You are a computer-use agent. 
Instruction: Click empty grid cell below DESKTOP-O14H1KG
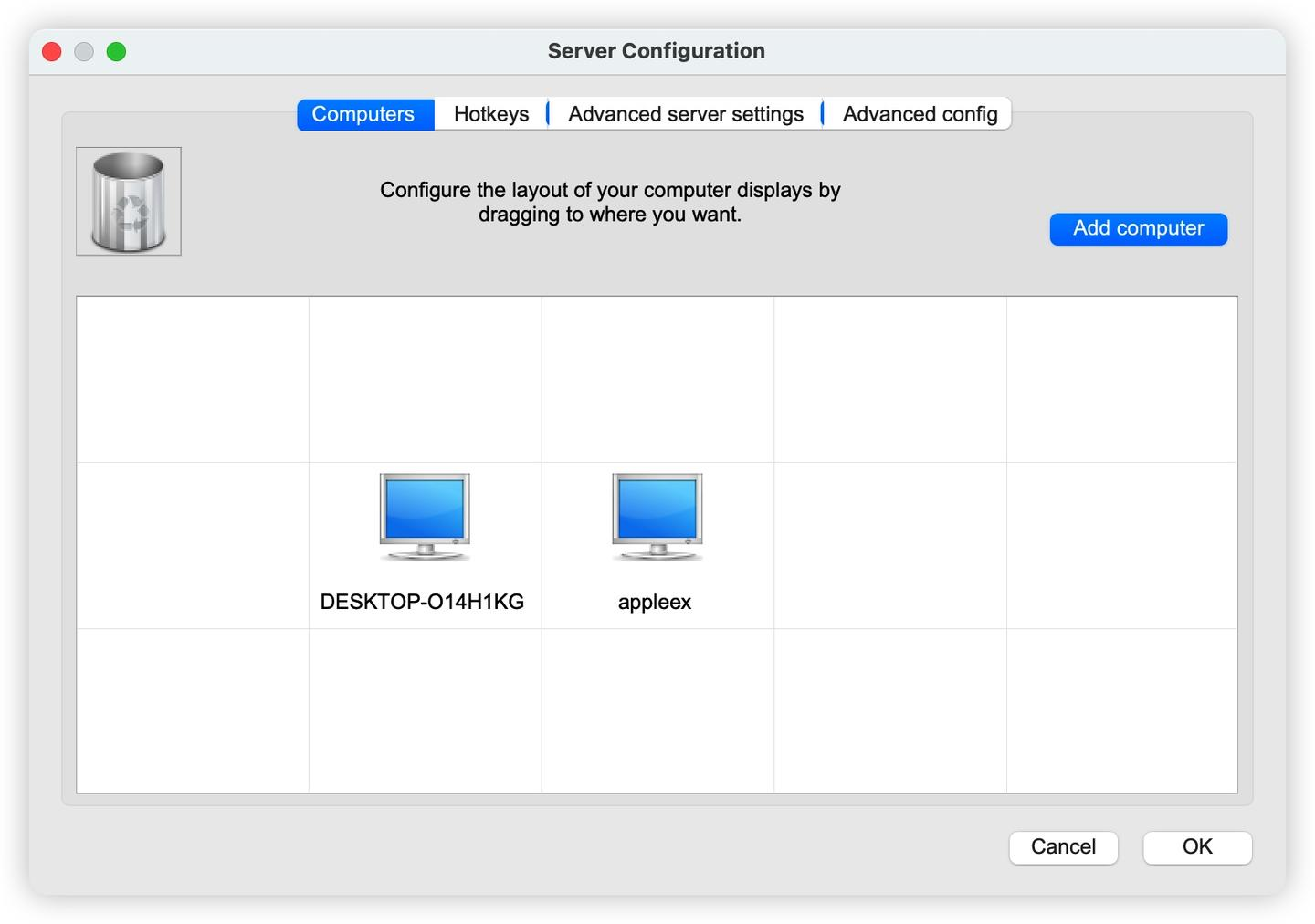(x=425, y=710)
